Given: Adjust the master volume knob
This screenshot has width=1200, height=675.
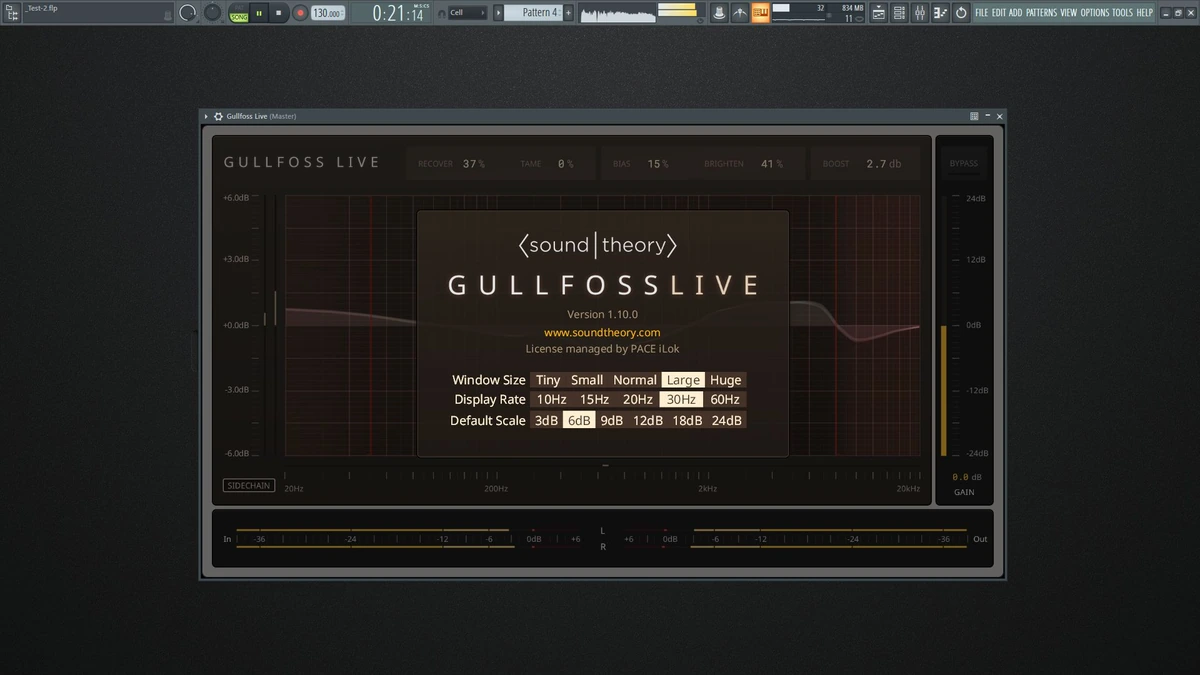Looking at the screenshot, I should click(188, 13).
